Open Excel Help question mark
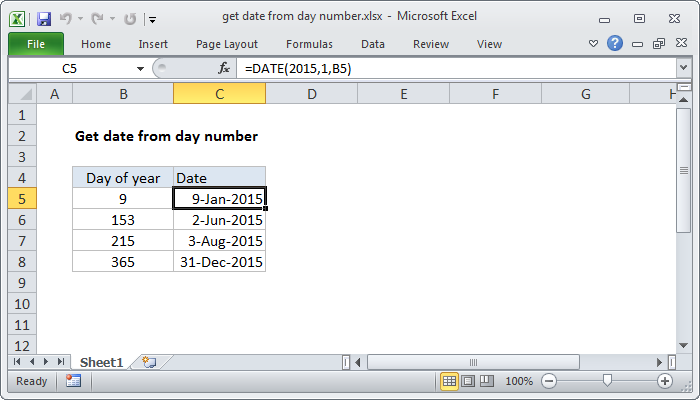Screen dimensions: 700x400 (615, 43)
